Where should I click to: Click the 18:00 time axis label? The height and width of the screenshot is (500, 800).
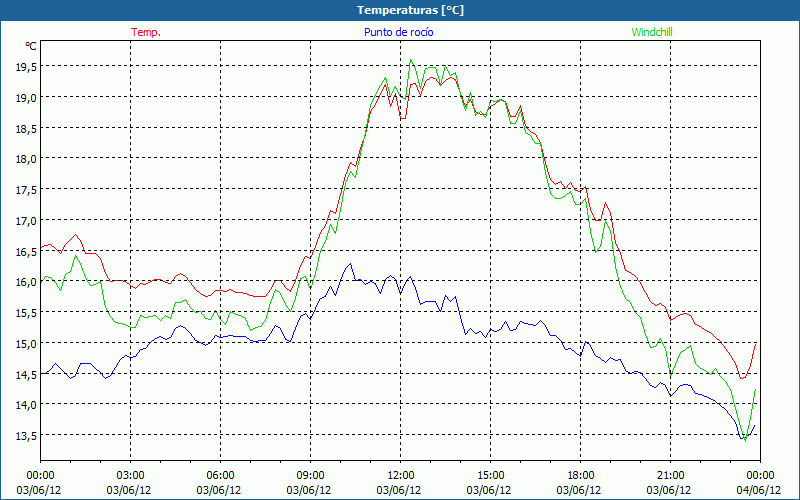580,476
